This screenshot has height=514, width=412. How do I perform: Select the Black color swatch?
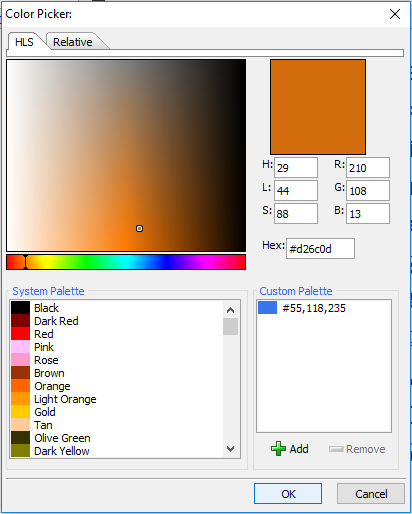pos(20,308)
